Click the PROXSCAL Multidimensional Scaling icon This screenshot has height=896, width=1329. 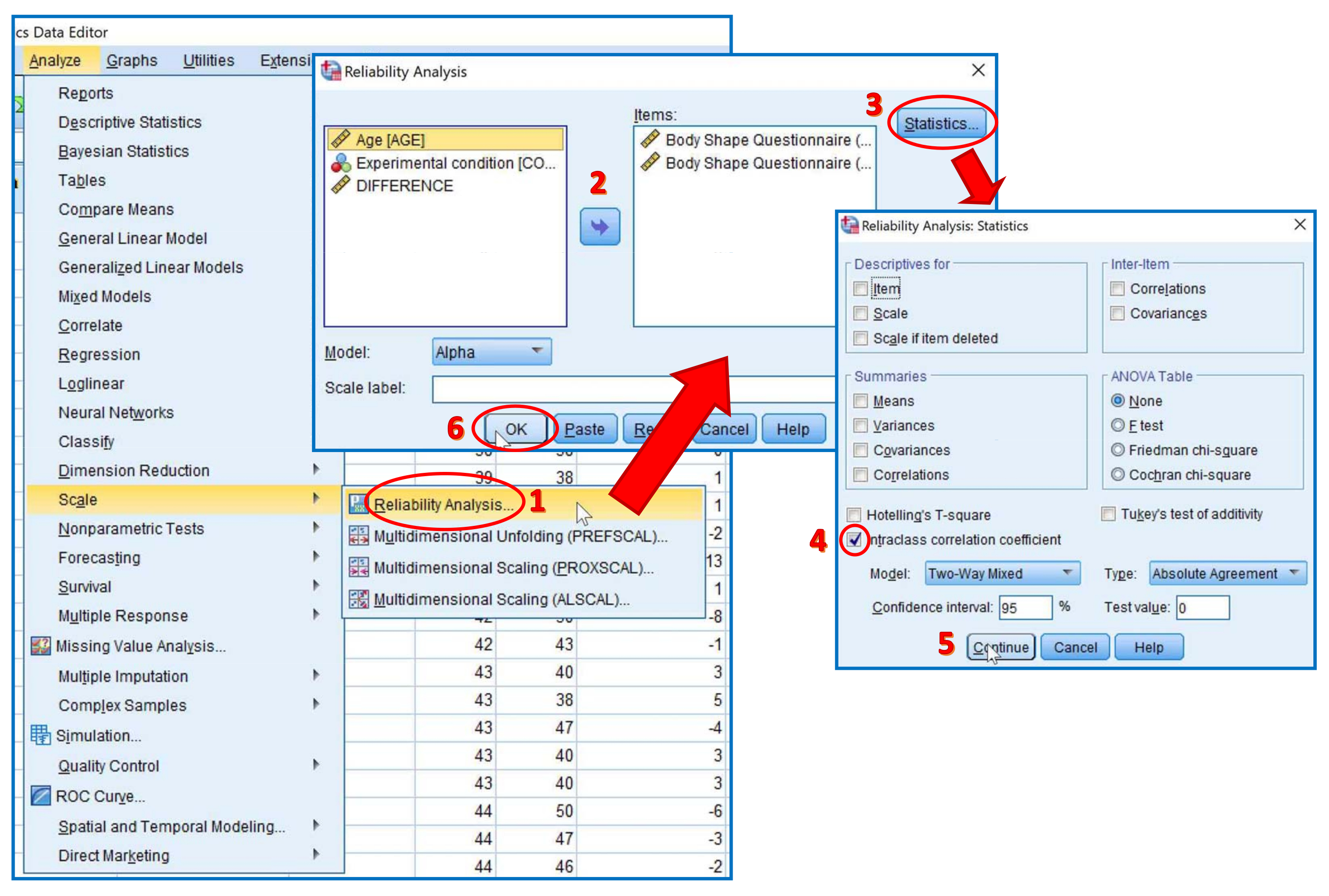358,568
